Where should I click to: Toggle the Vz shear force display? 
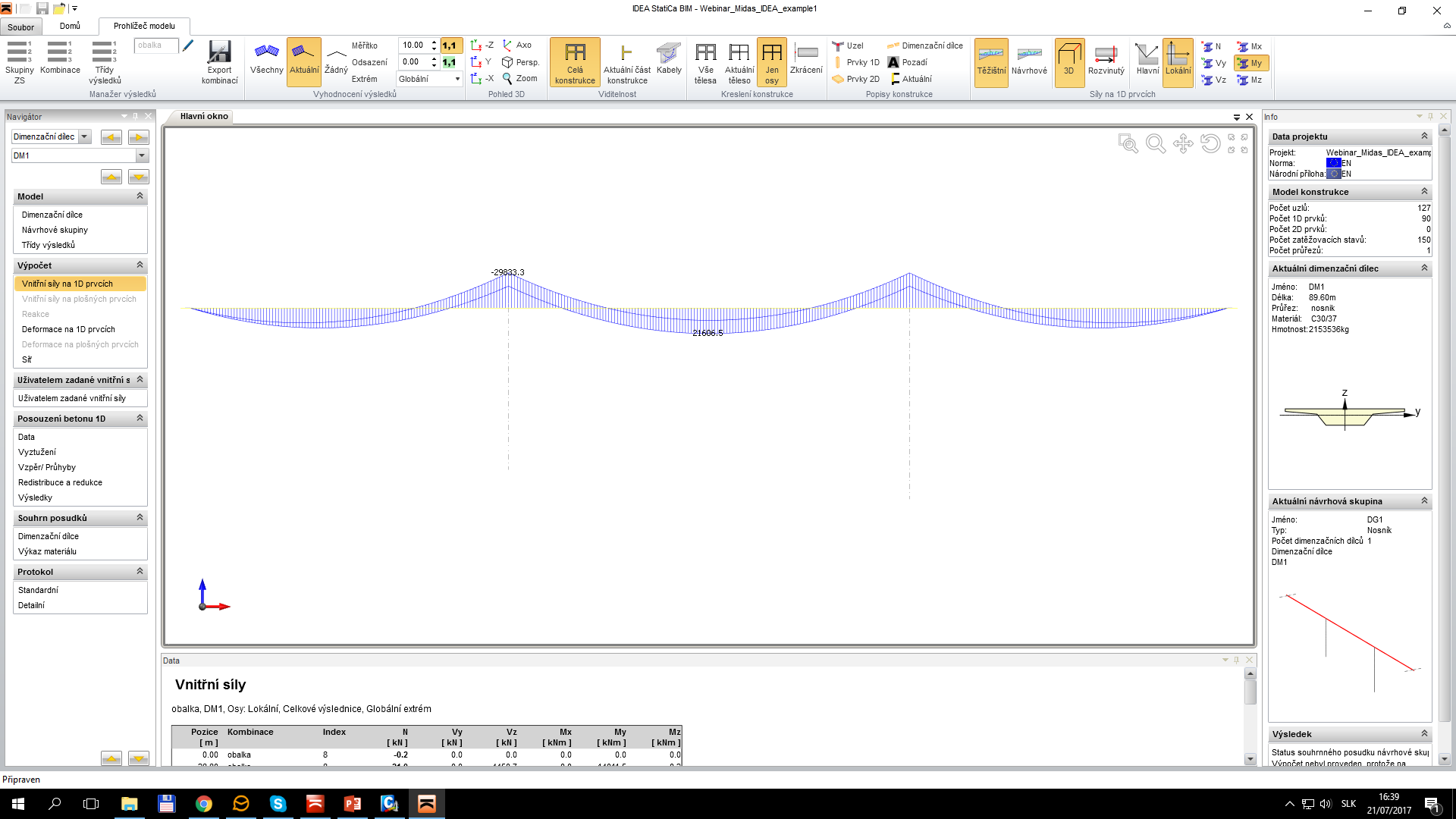tap(1214, 80)
